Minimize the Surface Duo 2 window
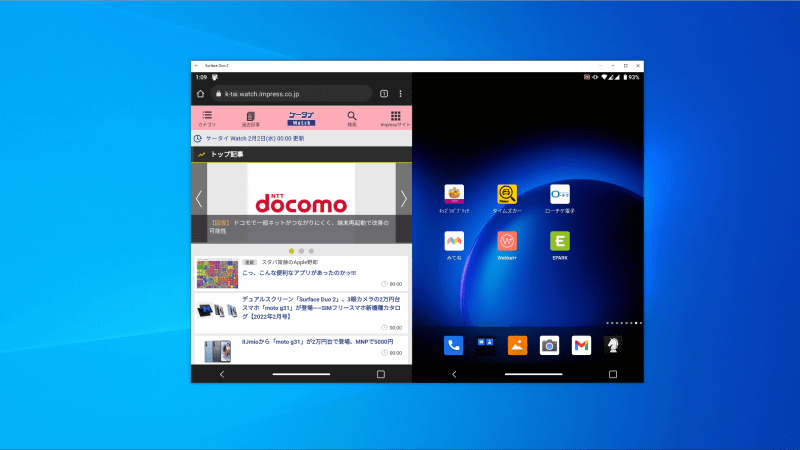This screenshot has height=450, width=800. [613, 66]
